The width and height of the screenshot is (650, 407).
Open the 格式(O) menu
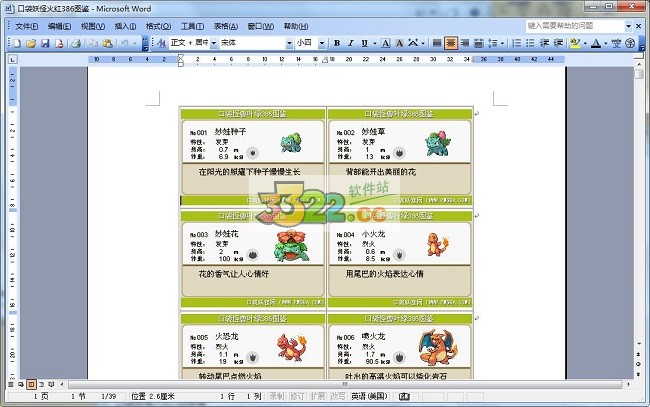click(x=158, y=26)
